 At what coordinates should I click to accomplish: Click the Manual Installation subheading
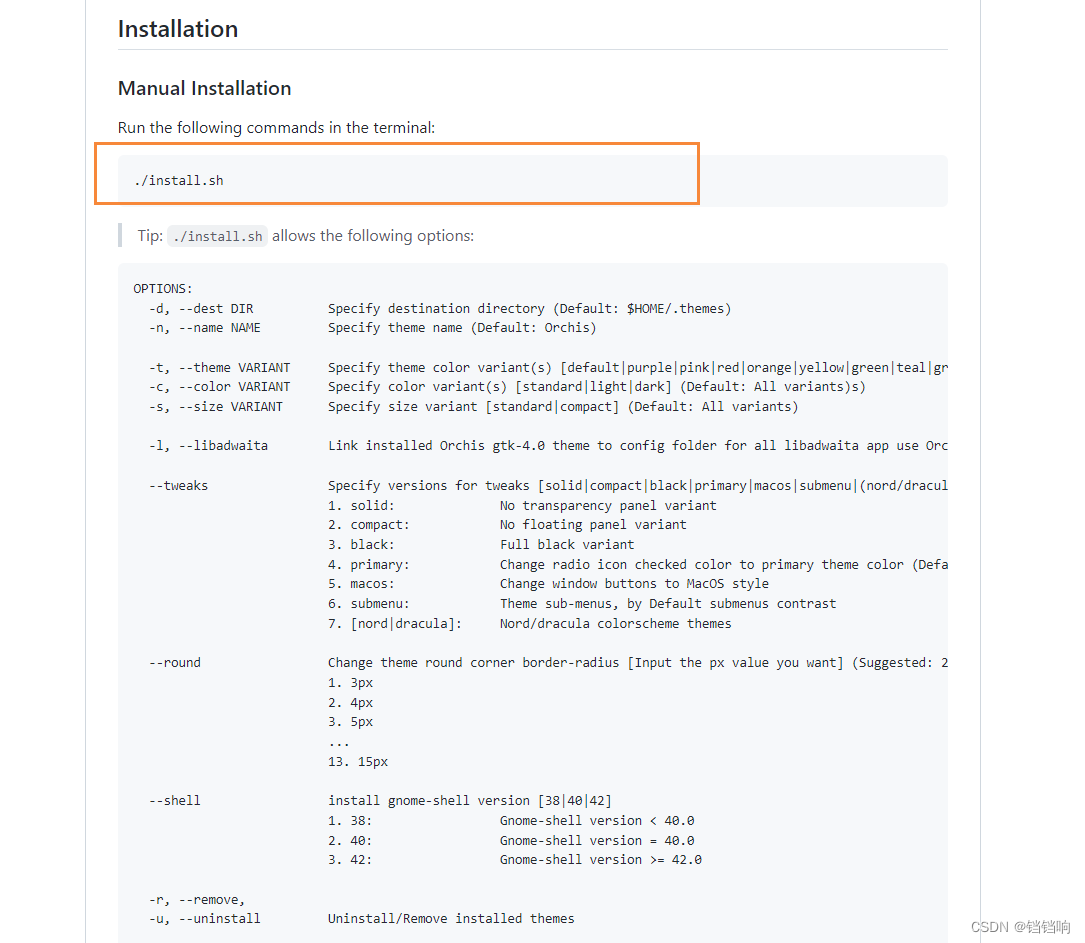pyautogui.click(x=204, y=89)
